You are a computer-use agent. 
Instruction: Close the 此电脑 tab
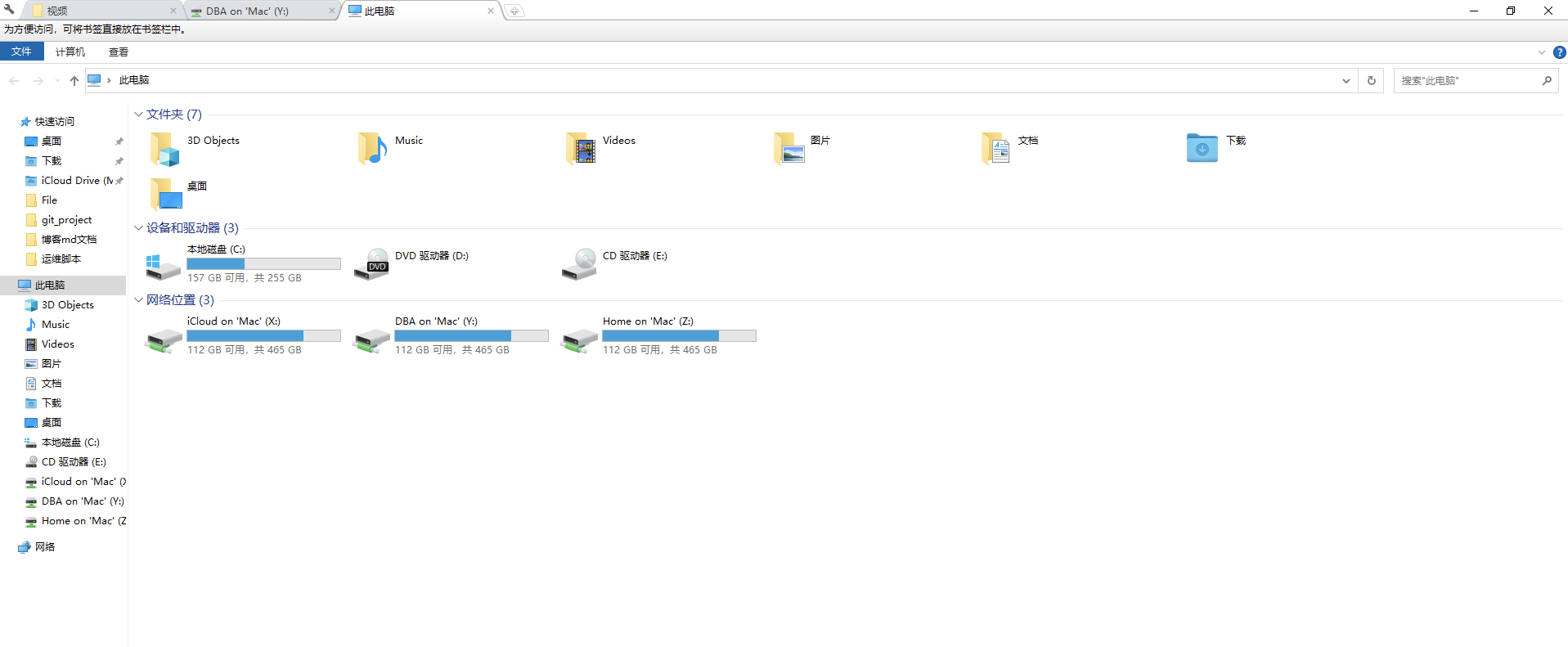491,11
